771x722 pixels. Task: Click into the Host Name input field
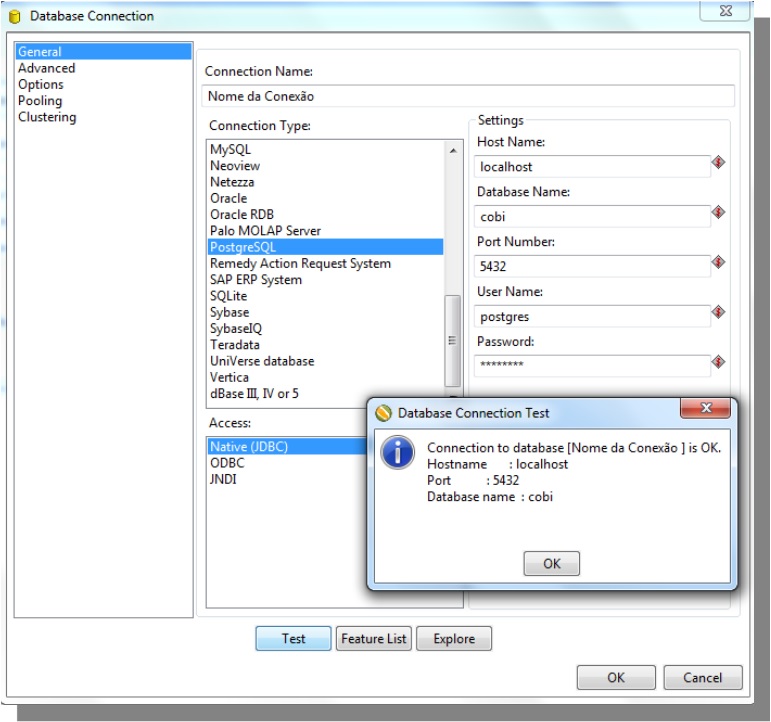(590, 167)
